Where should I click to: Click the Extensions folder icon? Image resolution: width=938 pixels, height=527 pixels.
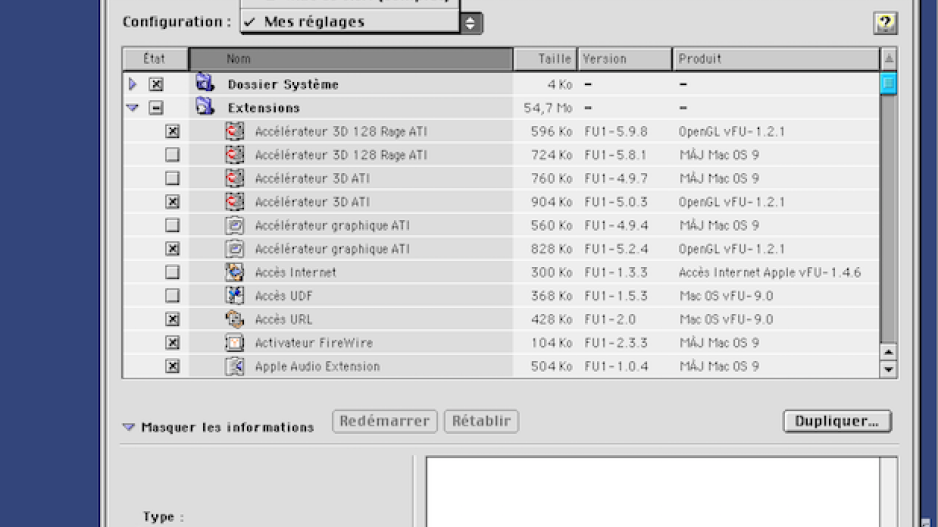point(205,106)
